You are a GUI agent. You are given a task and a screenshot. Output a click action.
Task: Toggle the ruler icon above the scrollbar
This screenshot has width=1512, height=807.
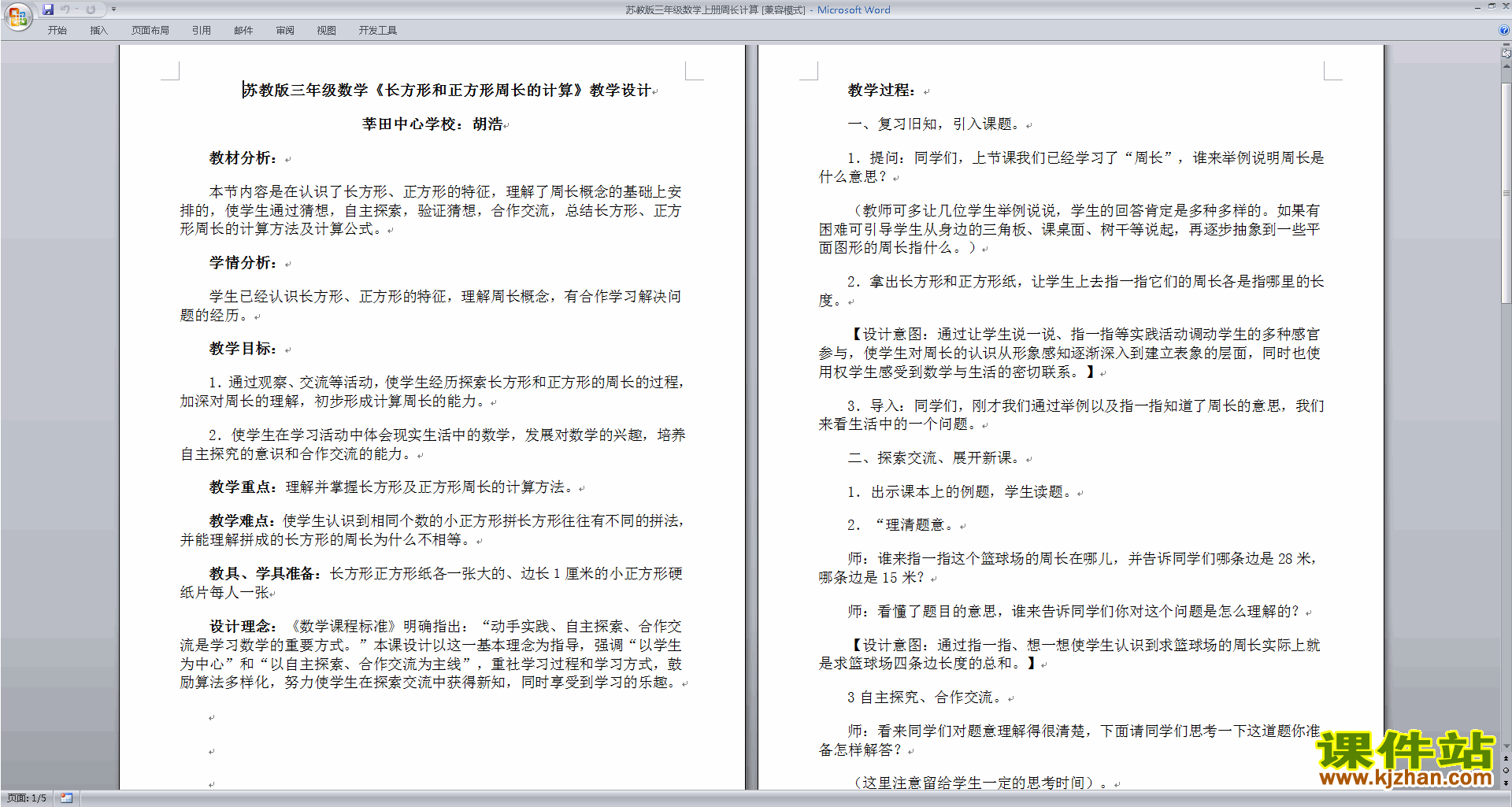1506,54
